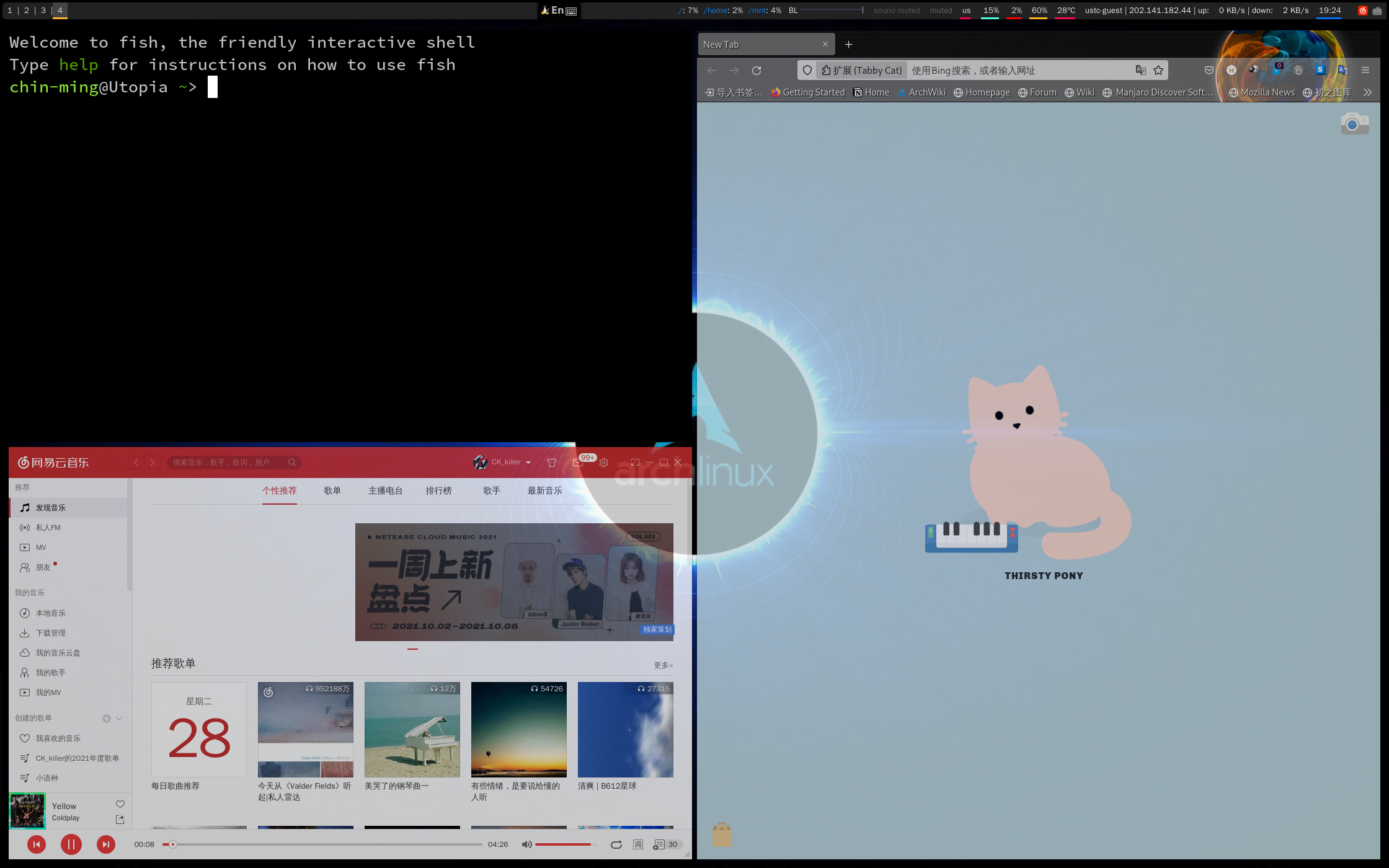This screenshot has width=1389, height=868.
Task: Switch to the 歌手 tab
Action: tap(492, 490)
